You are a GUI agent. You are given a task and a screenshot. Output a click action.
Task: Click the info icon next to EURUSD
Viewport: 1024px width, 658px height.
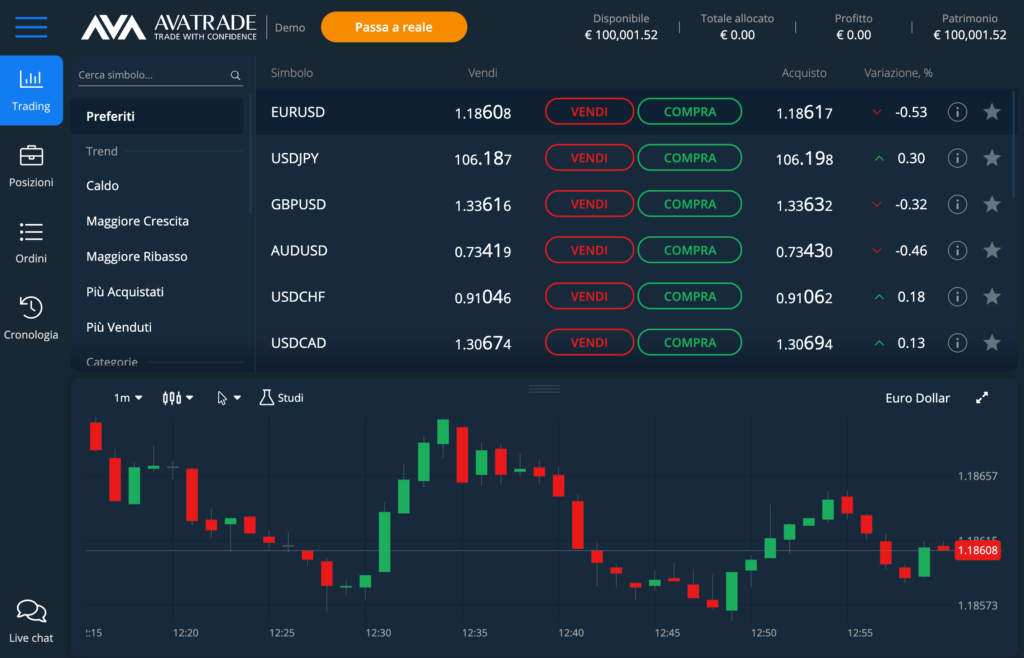click(x=957, y=112)
